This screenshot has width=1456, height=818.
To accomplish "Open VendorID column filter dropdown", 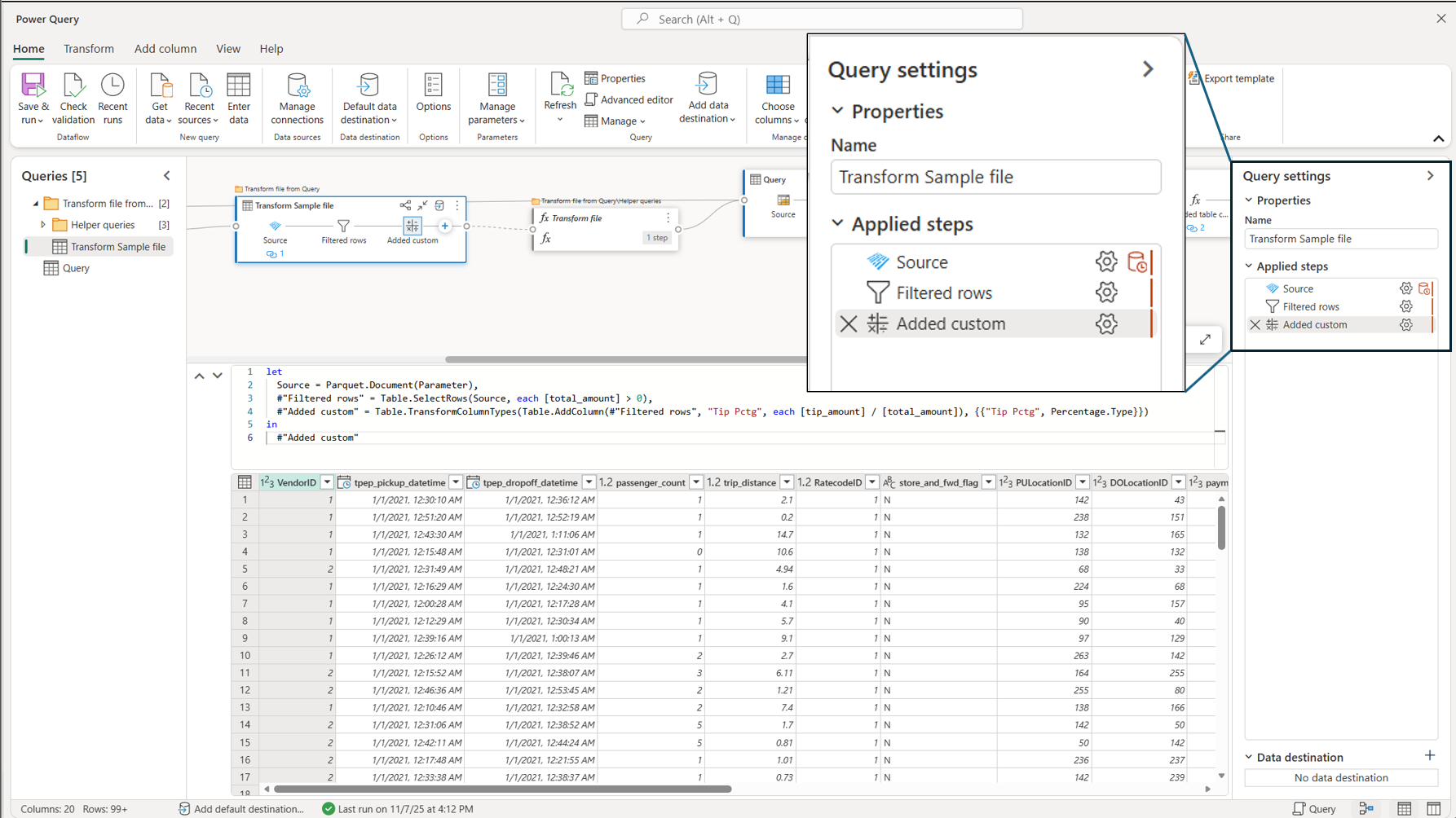I will (x=327, y=482).
